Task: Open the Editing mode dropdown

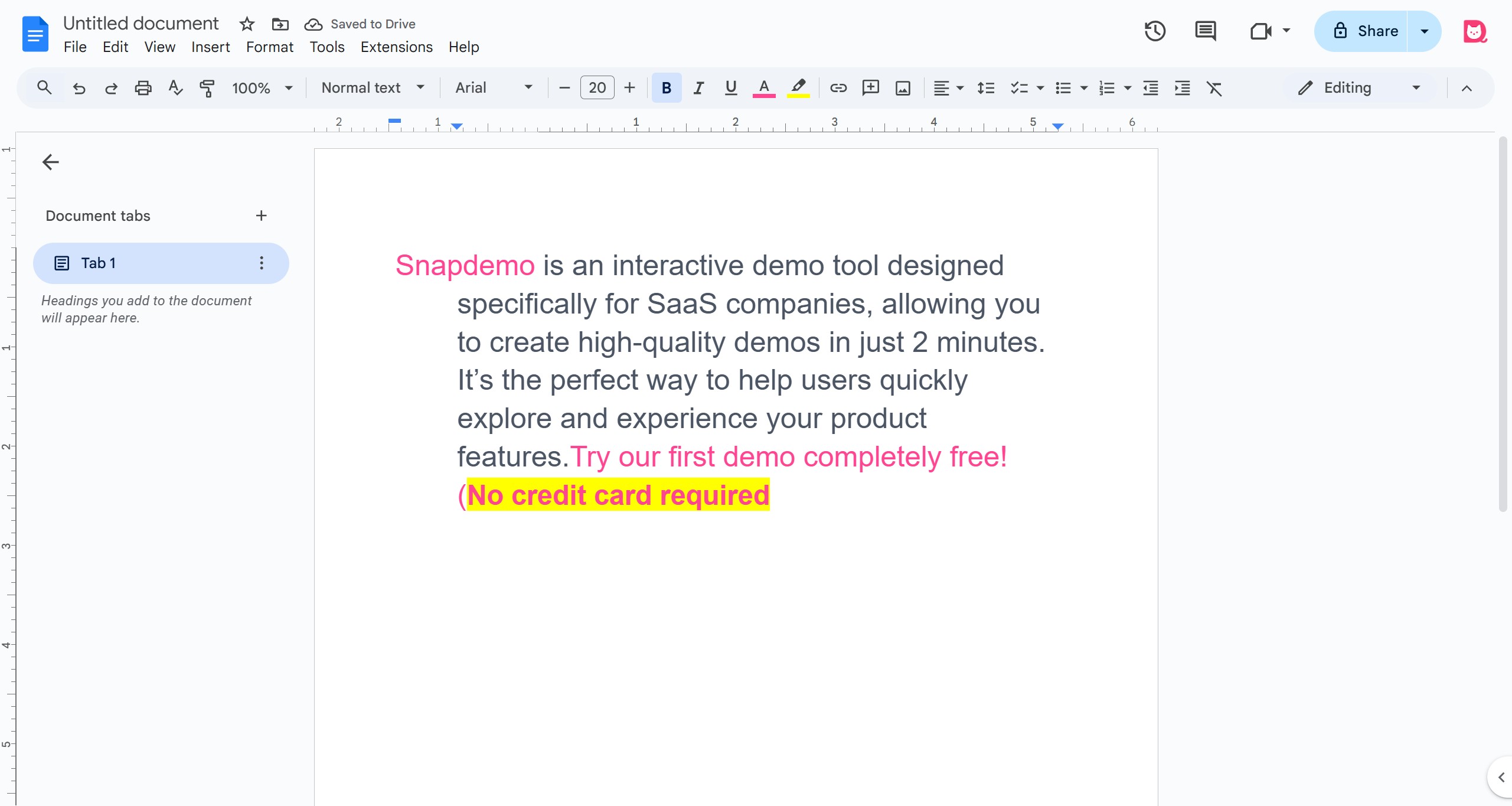Action: coord(1359,88)
